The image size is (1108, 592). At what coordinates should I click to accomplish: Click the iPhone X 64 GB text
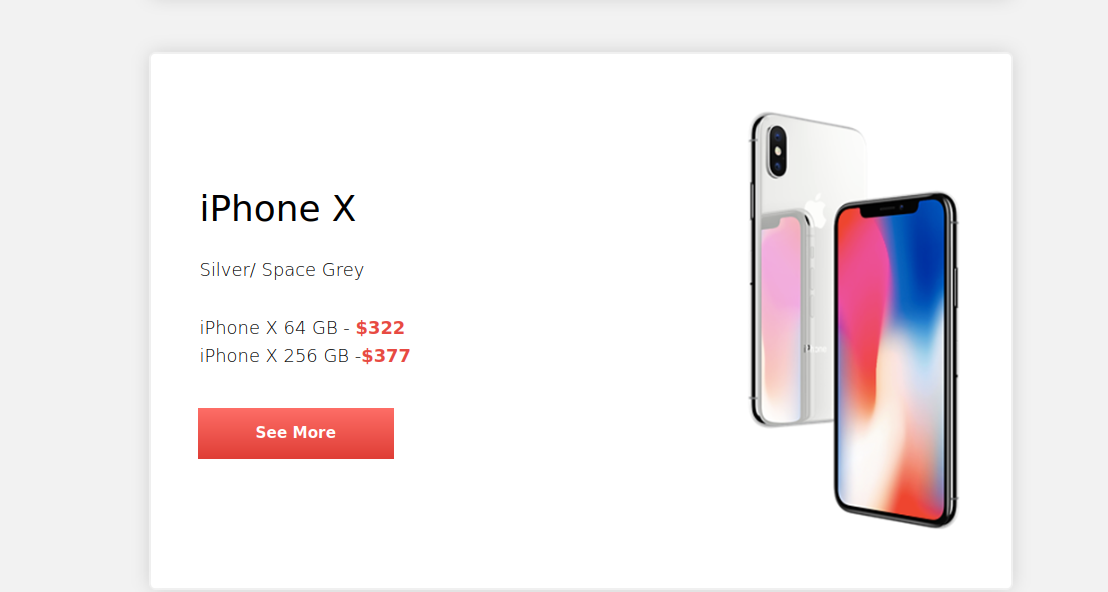pyautogui.click(x=268, y=328)
